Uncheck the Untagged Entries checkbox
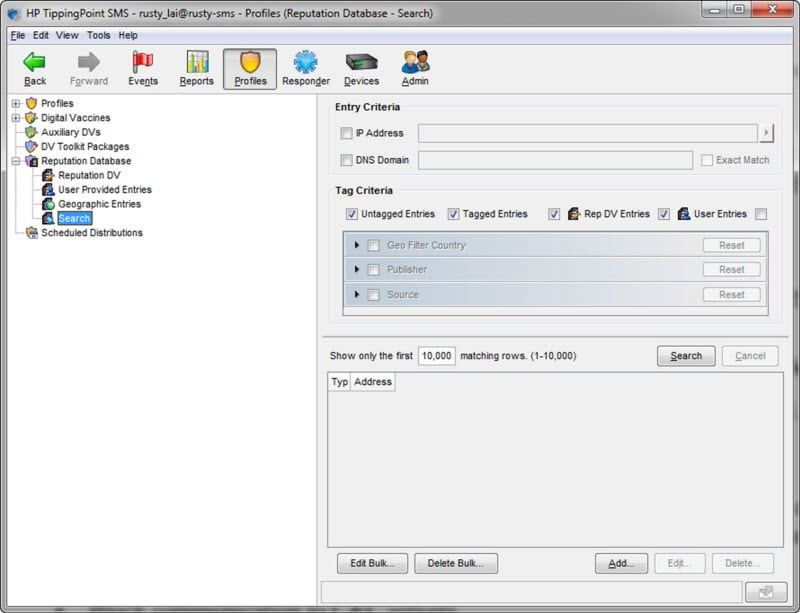This screenshot has width=800, height=613. pyautogui.click(x=351, y=214)
